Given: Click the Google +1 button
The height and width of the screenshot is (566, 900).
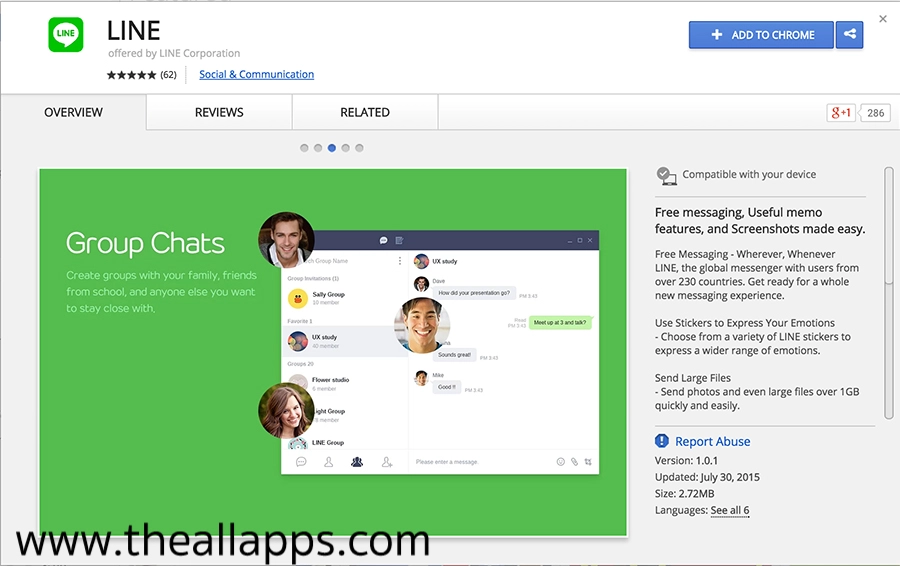Looking at the screenshot, I should coord(841,113).
